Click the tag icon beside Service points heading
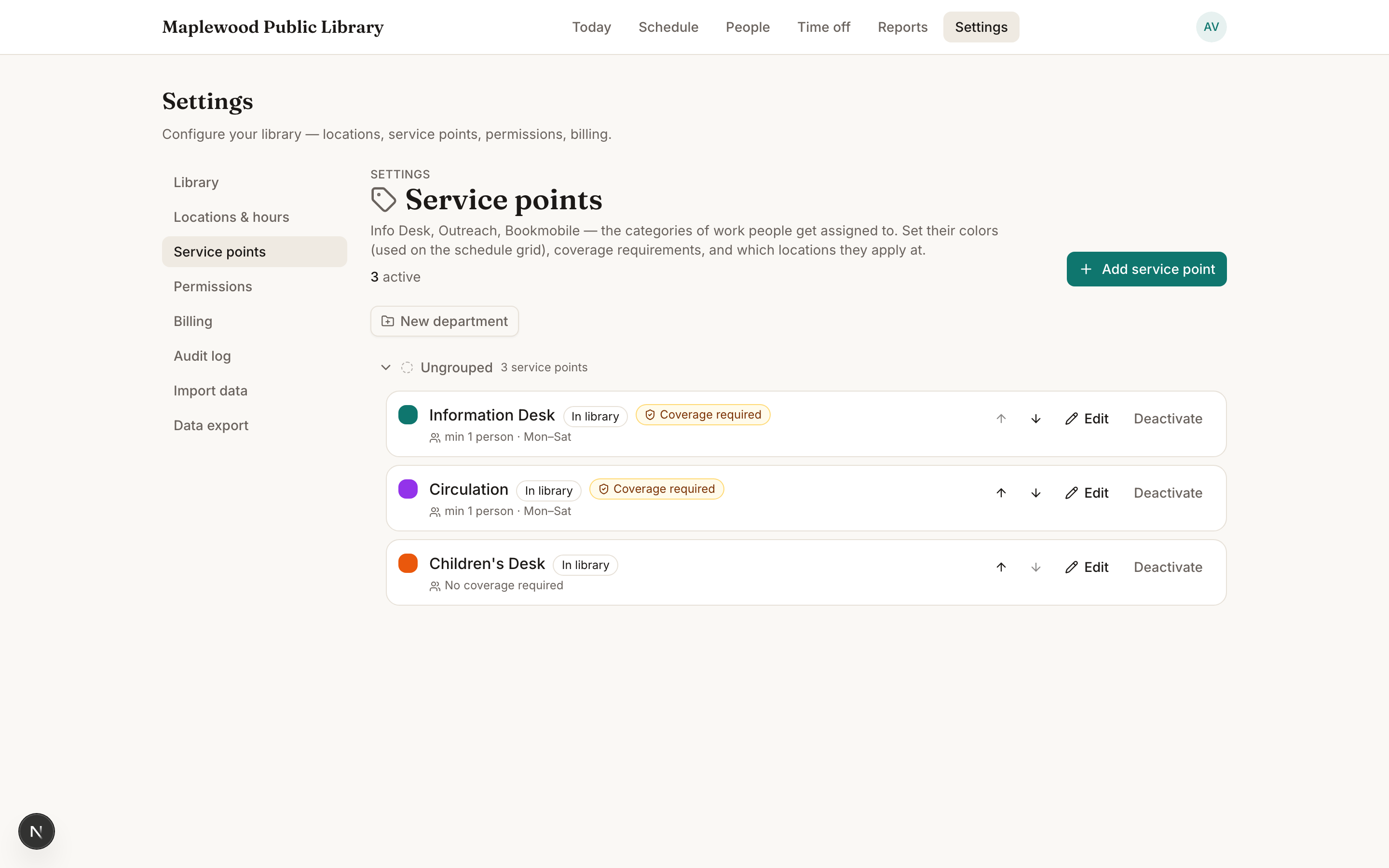The height and width of the screenshot is (868, 1389). 383,200
